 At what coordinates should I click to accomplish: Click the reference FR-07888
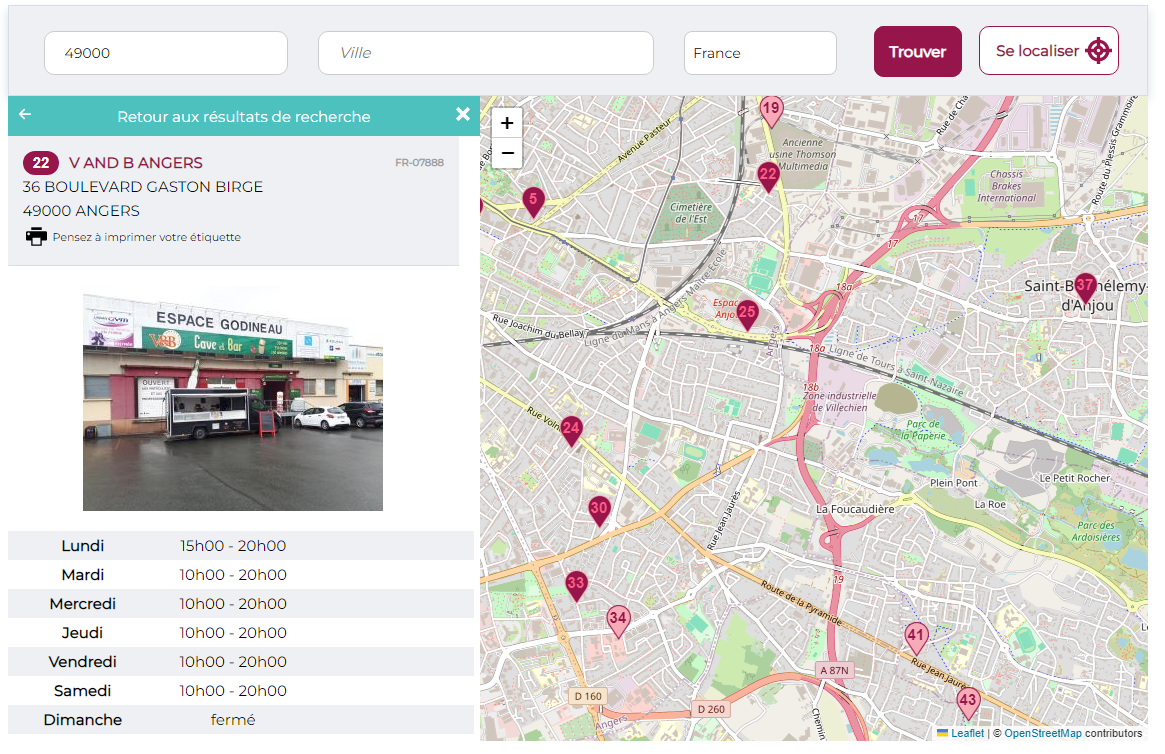coord(419,163)
